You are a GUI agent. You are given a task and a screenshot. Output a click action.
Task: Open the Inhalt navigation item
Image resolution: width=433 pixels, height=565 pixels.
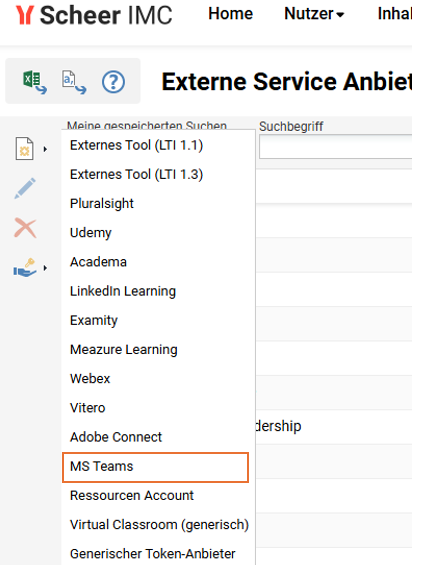tap(394, 14)
